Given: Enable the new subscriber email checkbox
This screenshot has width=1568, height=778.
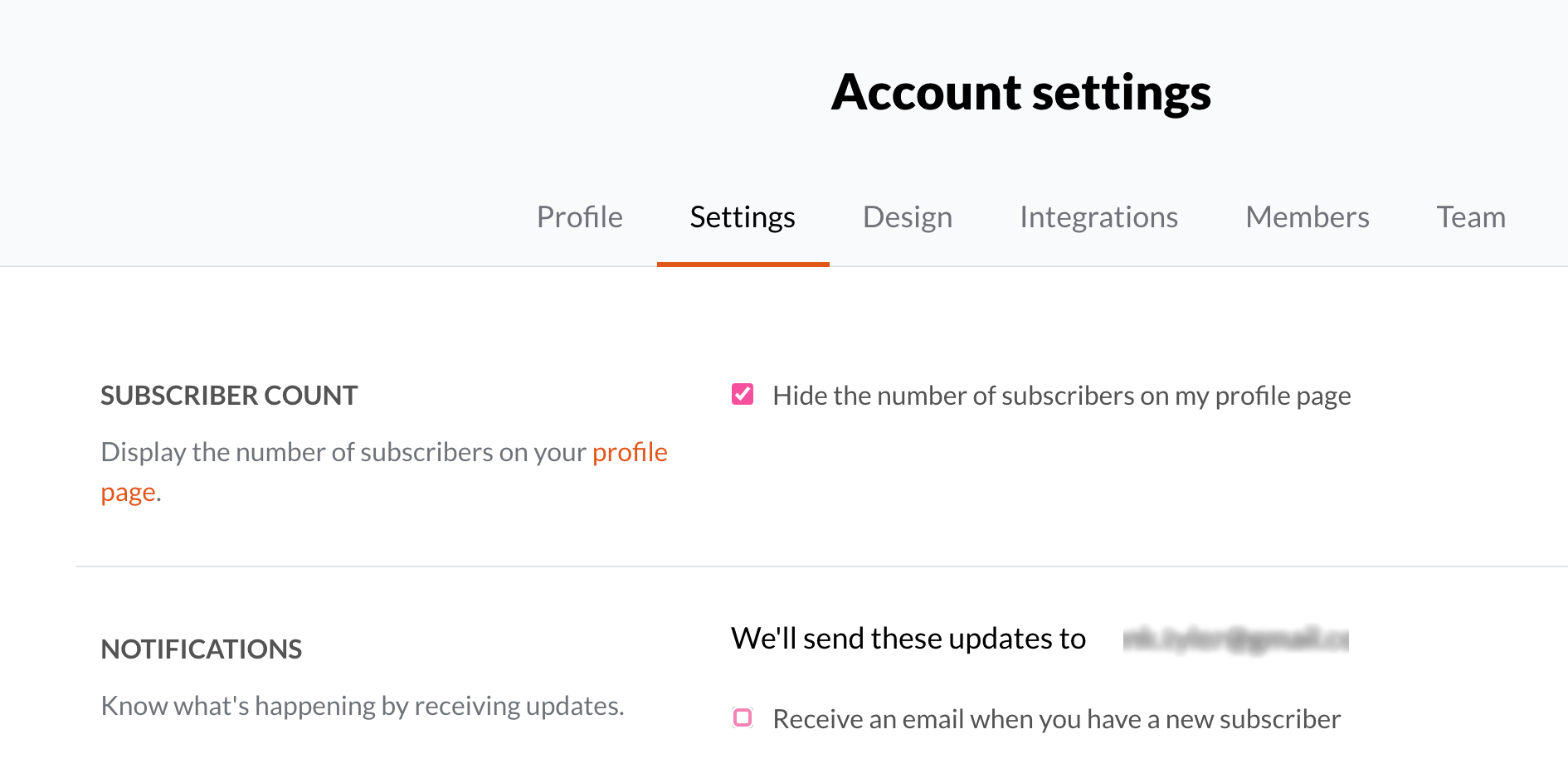Looking at the screenshot, I should (x=743, y=717).
